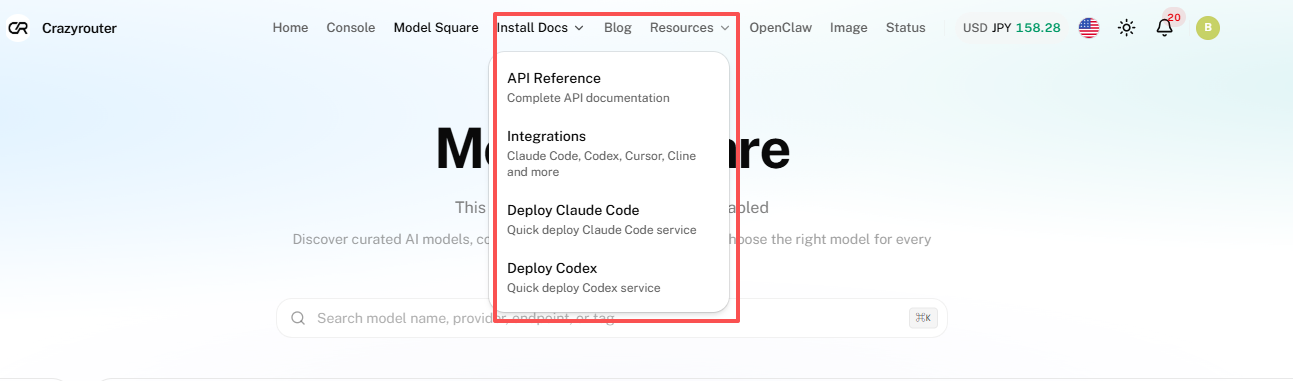The image size is (1293, 381).
Task: Open the Status nav link
Action: [x=906, y=28]
